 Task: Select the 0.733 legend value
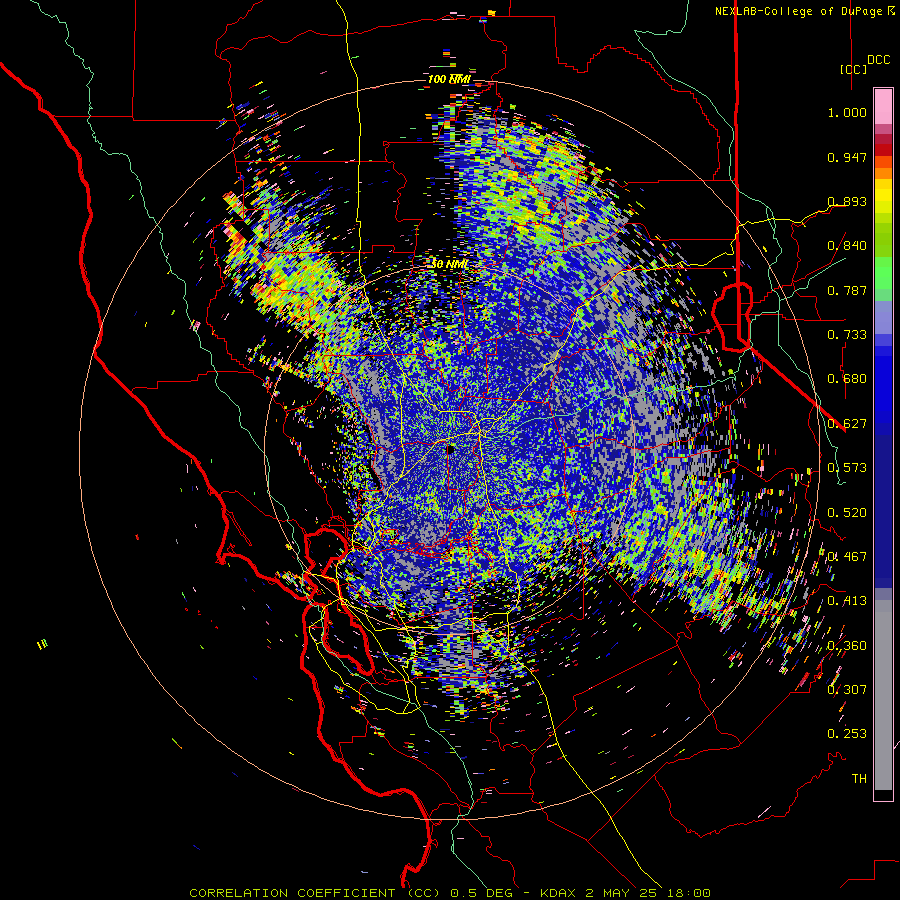tap(847, 335)
